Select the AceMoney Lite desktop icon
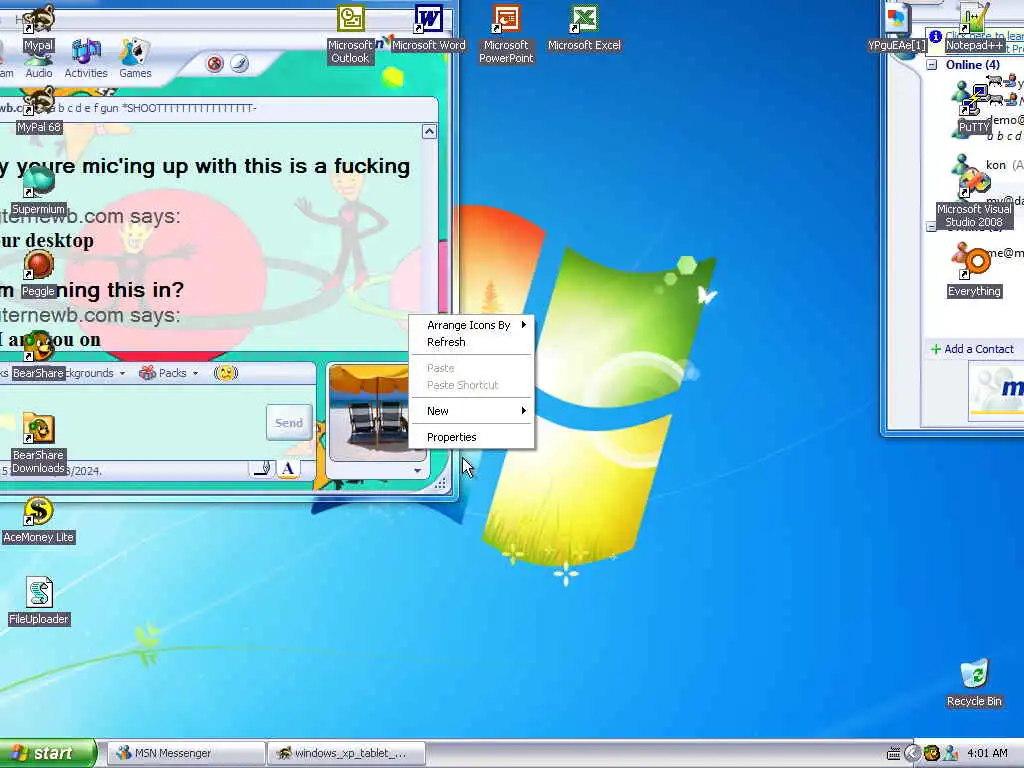The width and height of the screenshot is (1024, 768). click(39, 520)
